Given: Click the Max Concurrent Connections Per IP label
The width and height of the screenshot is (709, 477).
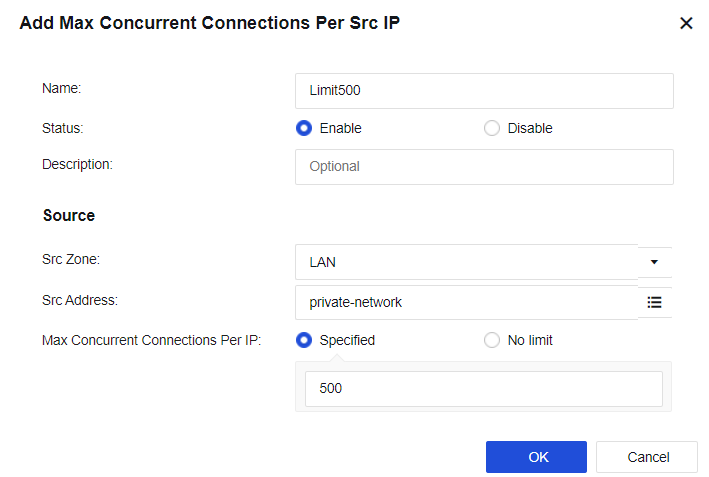Looking at the screenshot, I should [x=151, y=340].
